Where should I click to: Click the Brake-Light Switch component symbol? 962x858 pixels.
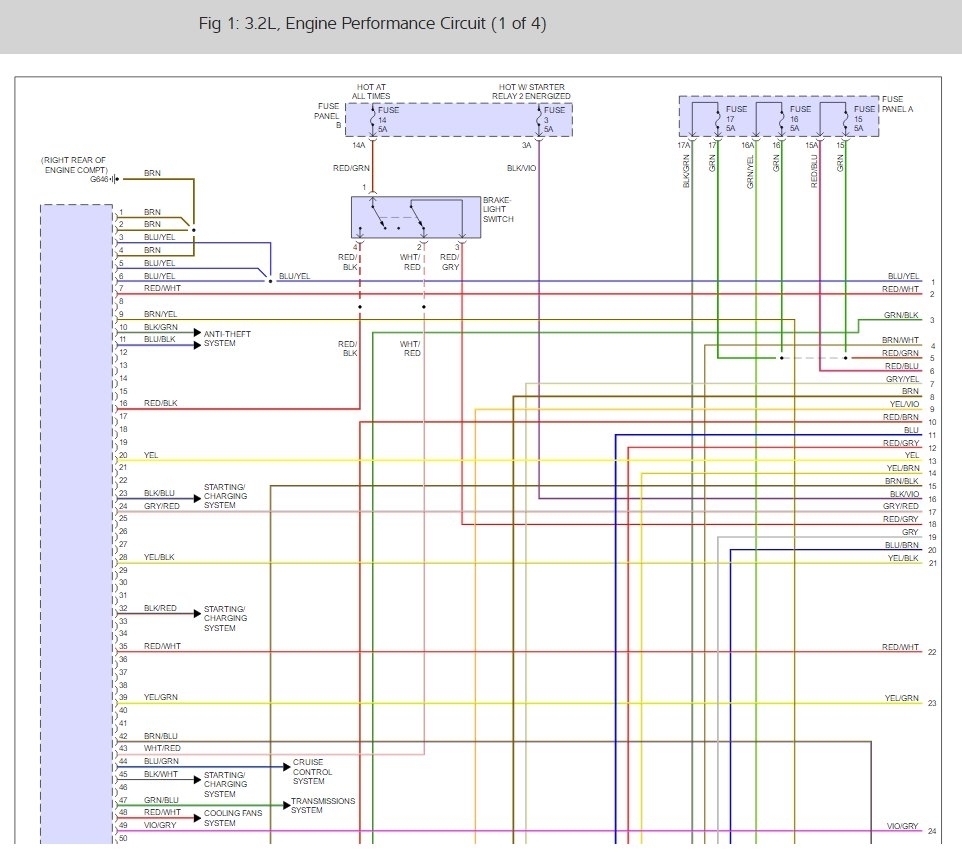415,217
